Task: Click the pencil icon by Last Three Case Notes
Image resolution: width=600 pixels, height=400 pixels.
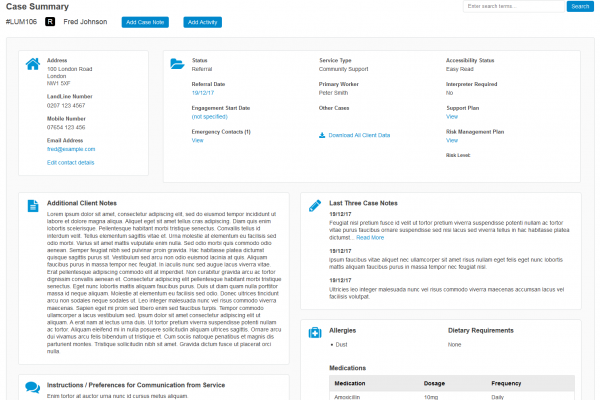Action: coord(314,204)
